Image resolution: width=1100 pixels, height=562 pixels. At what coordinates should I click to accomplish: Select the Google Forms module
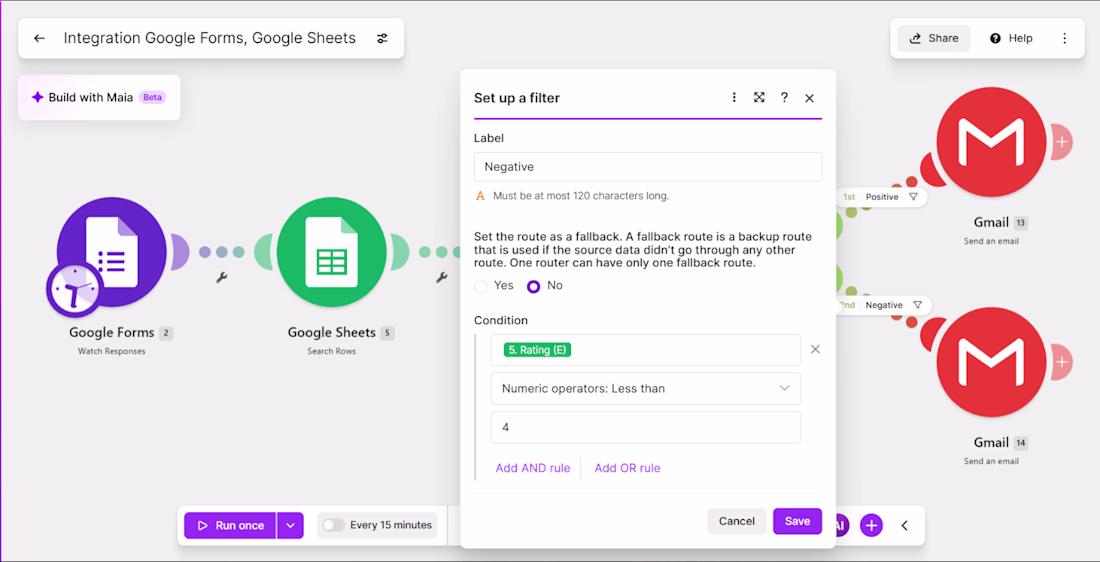coord(112,252)
